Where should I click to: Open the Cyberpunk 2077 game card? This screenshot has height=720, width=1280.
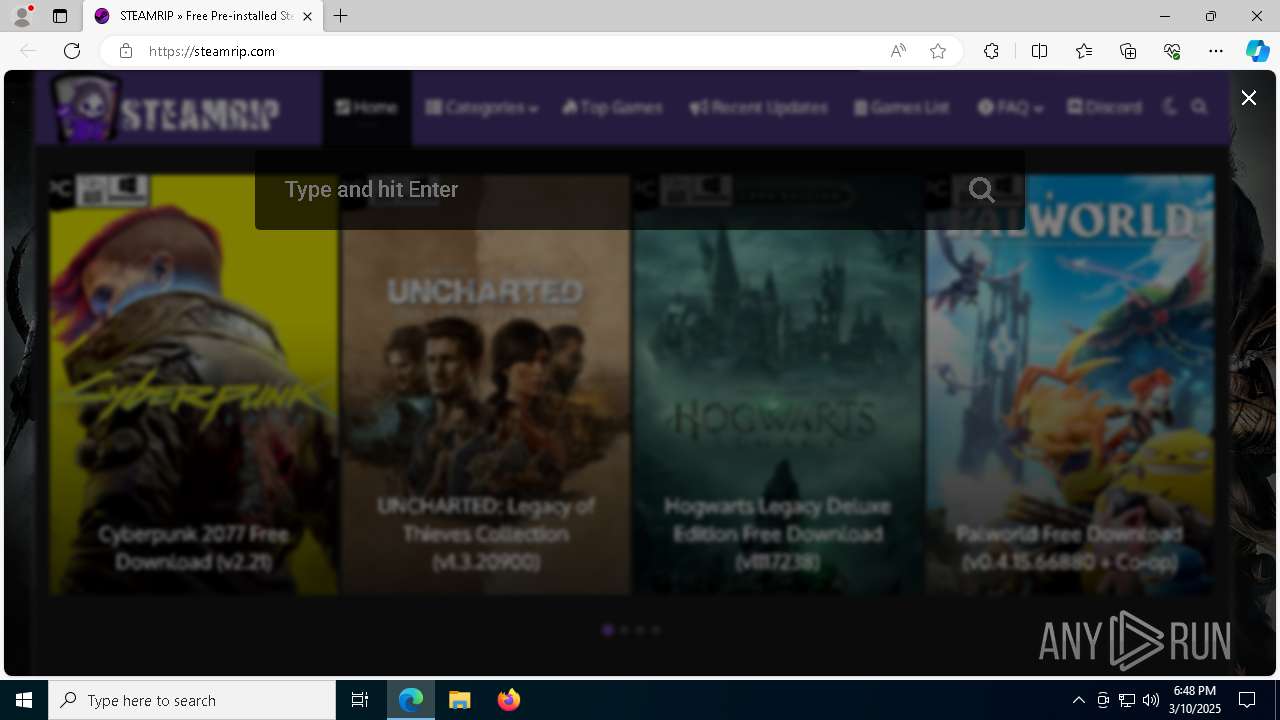193,385
